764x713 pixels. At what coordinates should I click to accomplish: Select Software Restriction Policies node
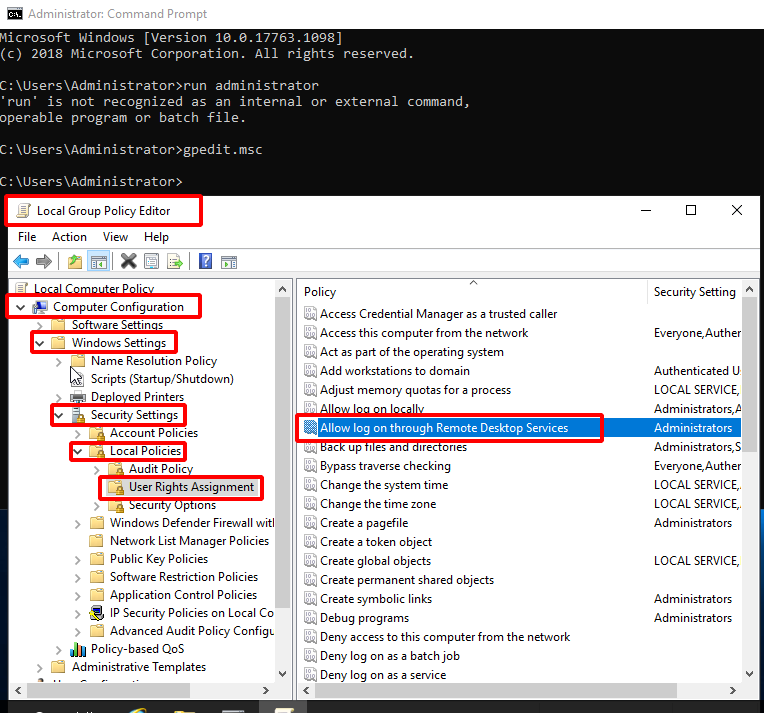pos(184,577)
